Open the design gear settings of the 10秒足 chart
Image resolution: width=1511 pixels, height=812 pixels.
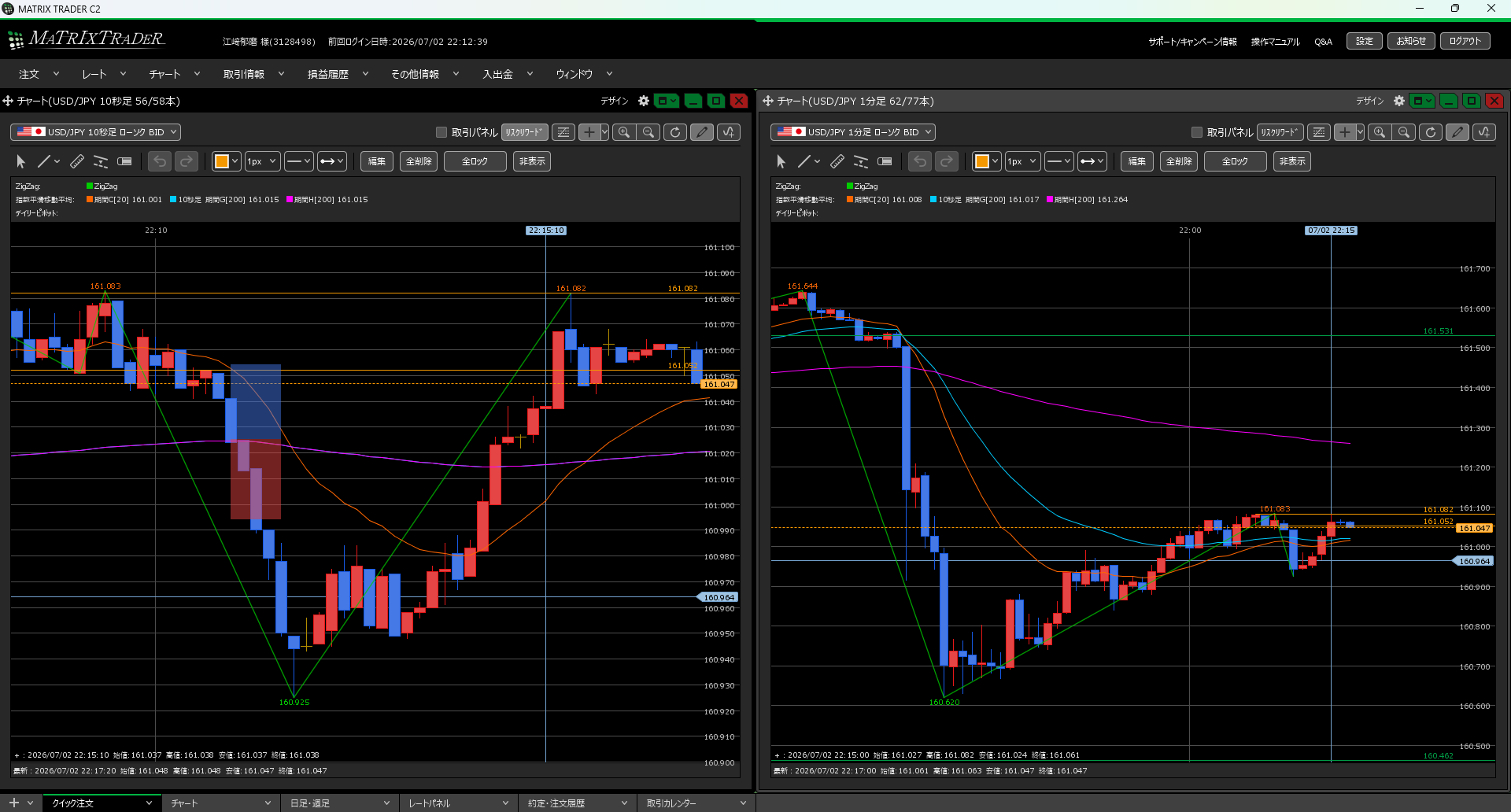644,101
